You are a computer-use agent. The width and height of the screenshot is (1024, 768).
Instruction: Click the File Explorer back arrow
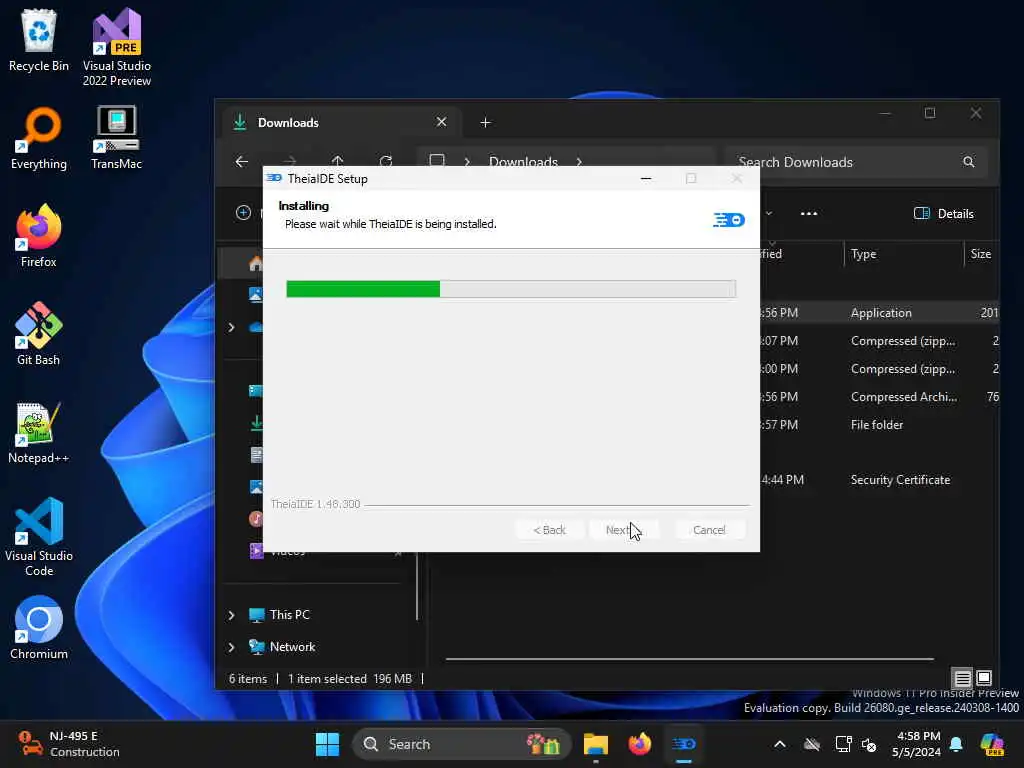pyautogui.click(x=242, y=161)
